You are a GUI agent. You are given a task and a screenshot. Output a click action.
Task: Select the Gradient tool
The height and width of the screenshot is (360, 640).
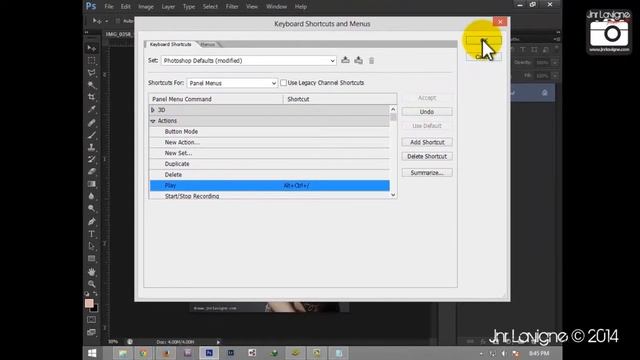92,184
